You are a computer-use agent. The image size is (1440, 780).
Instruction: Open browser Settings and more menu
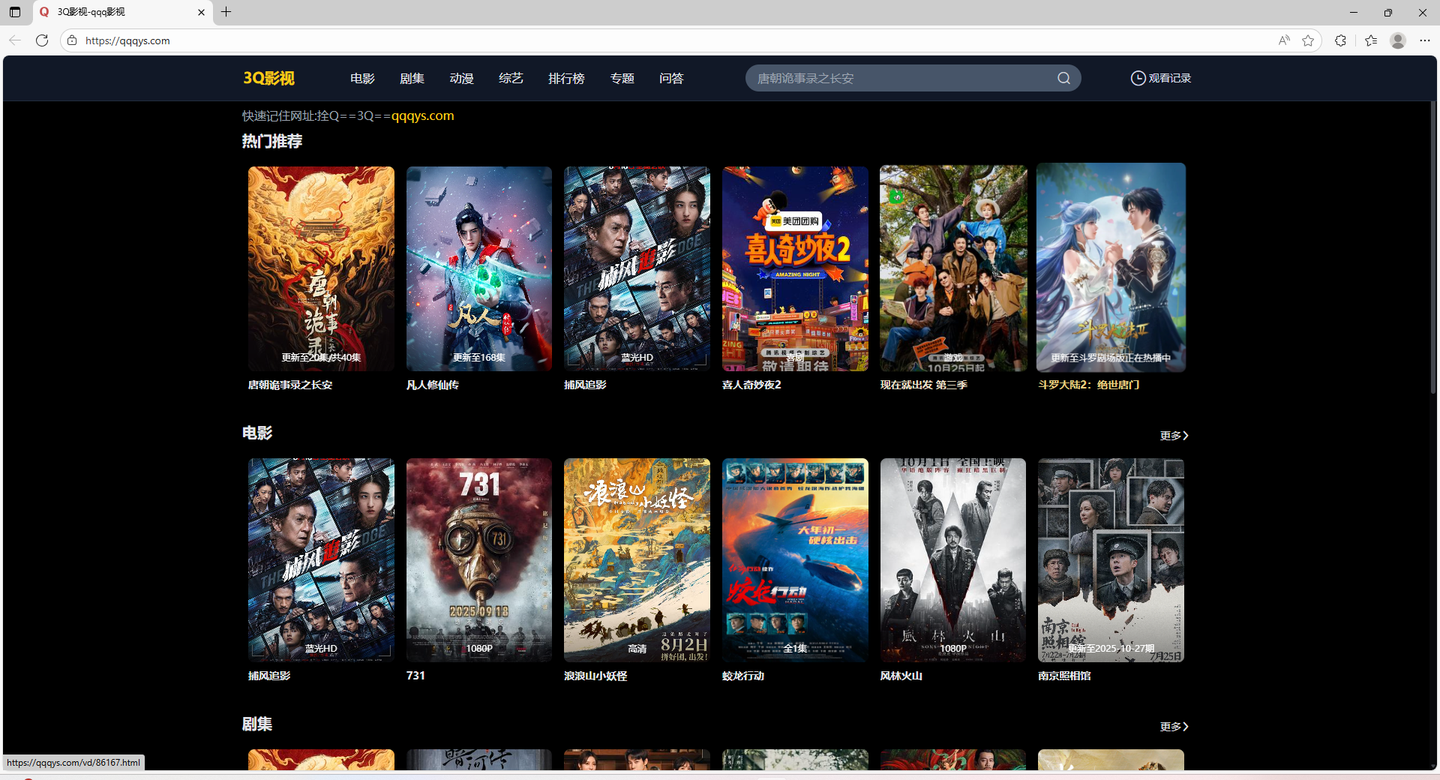coord(1425,40)
